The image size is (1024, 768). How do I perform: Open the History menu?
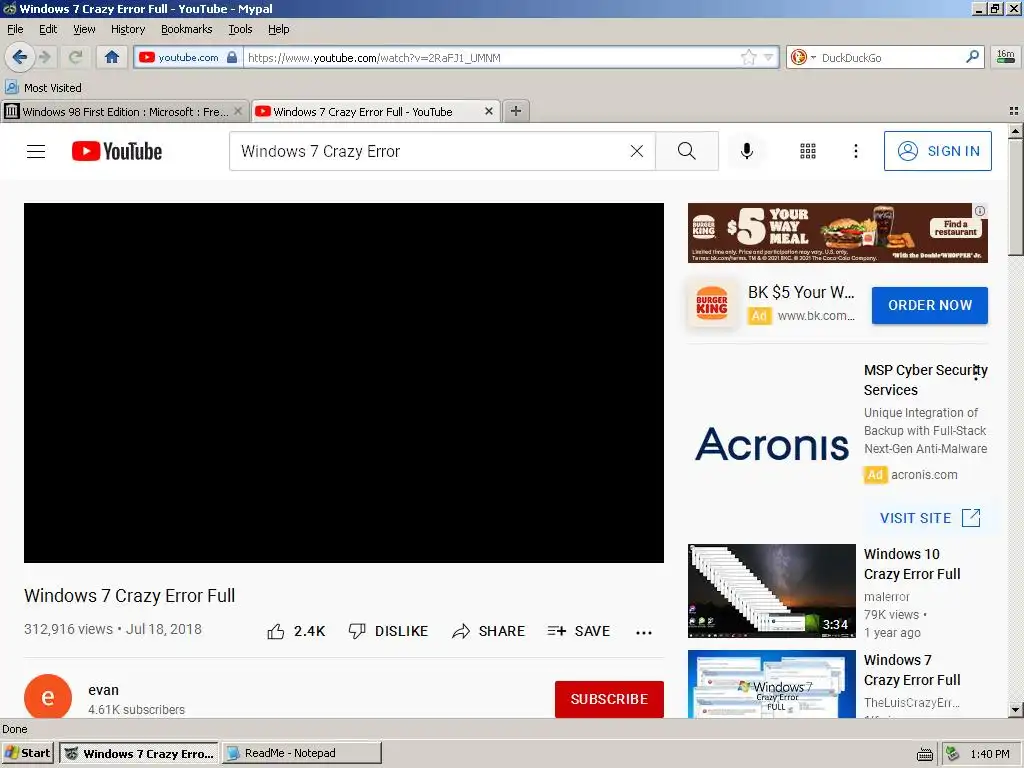pos(128,29)
